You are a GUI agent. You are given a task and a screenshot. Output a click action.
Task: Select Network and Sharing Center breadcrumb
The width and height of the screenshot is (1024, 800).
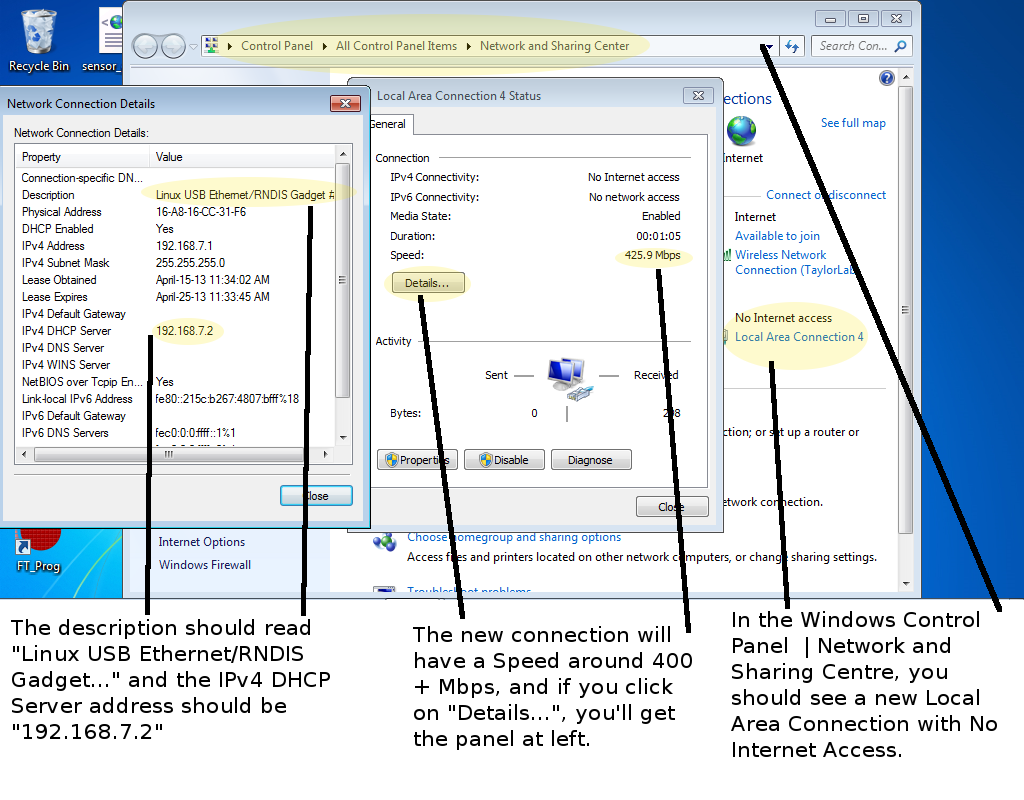pyautogui.click(x=554, y=46)
